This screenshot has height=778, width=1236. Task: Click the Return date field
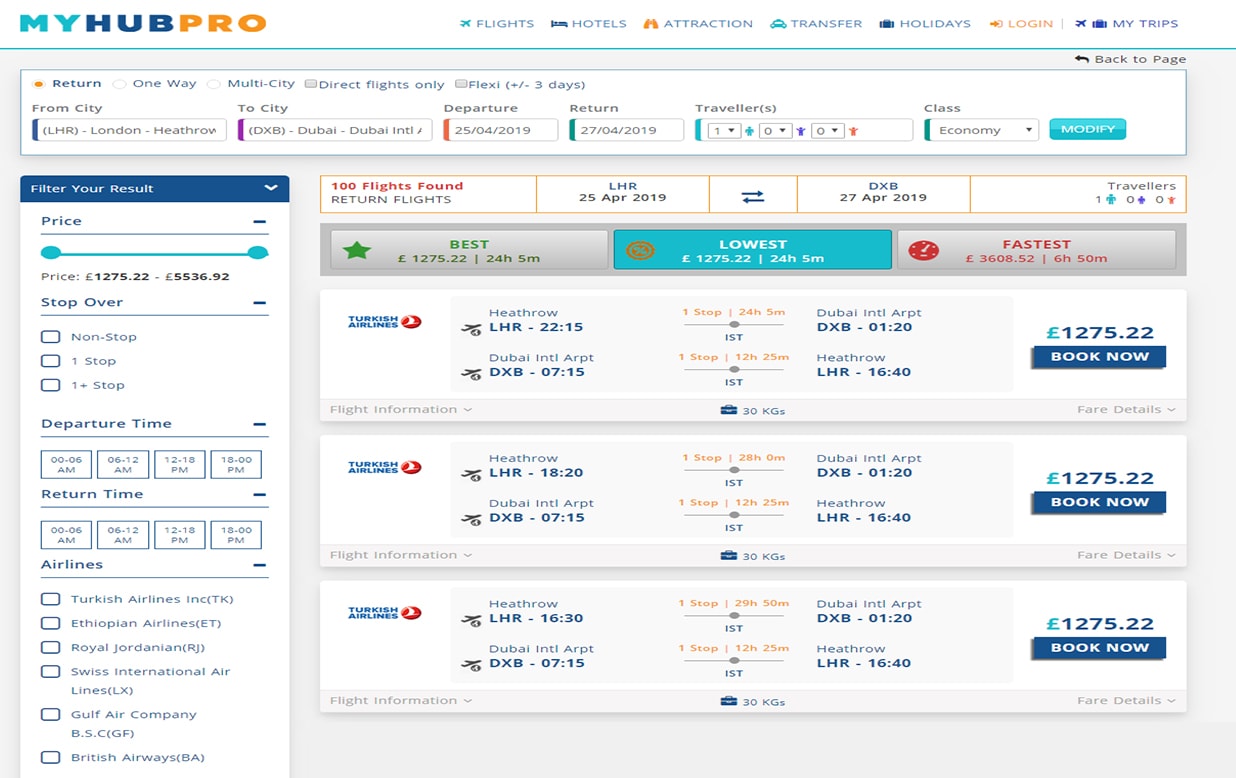[x=627, y=130]
